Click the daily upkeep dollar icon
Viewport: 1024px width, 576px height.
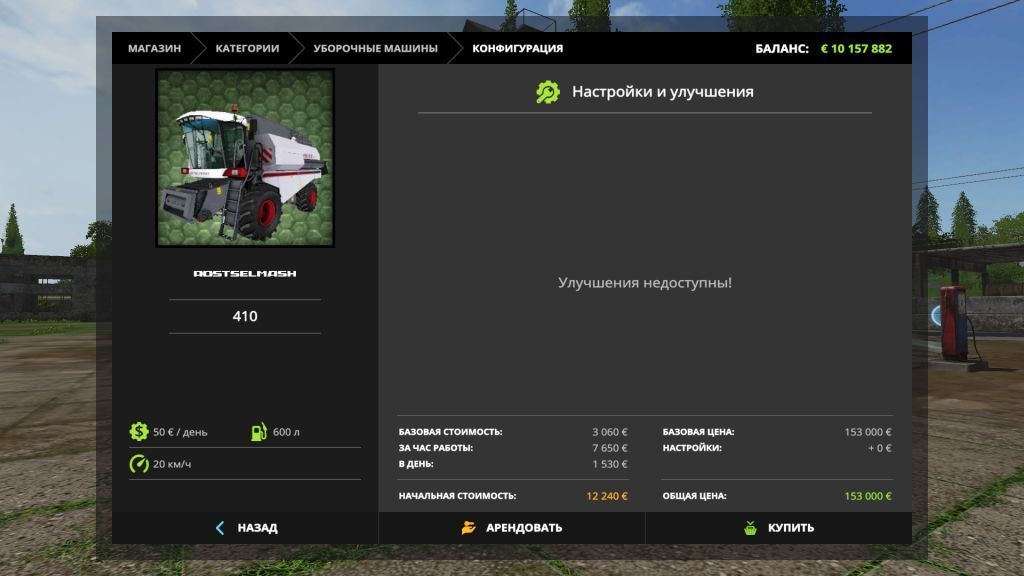[x=139, y=432]
